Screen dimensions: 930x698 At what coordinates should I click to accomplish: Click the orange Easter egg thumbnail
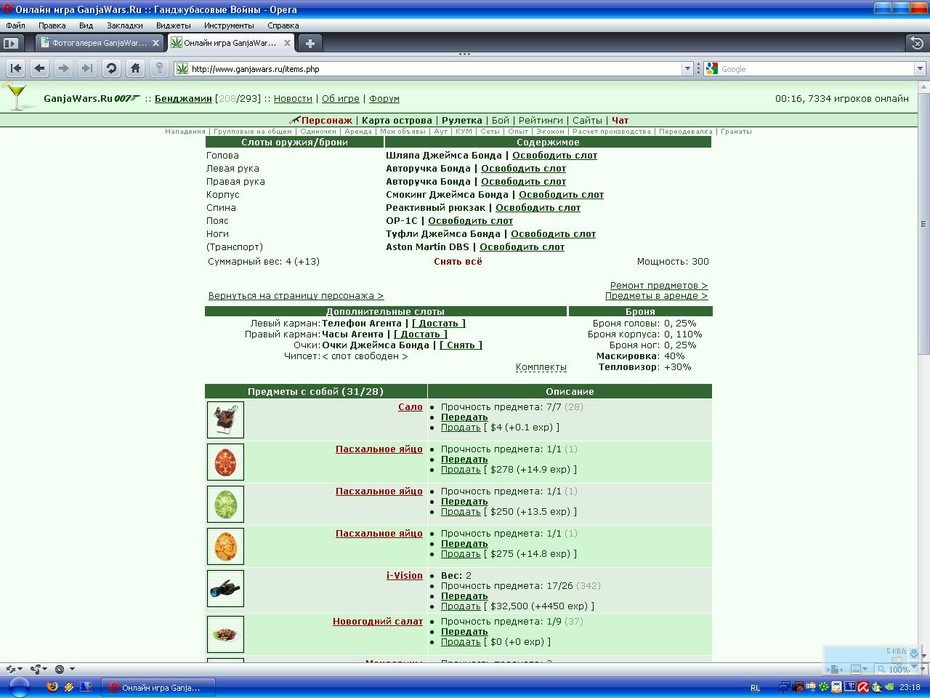click(x=225, y=546)
